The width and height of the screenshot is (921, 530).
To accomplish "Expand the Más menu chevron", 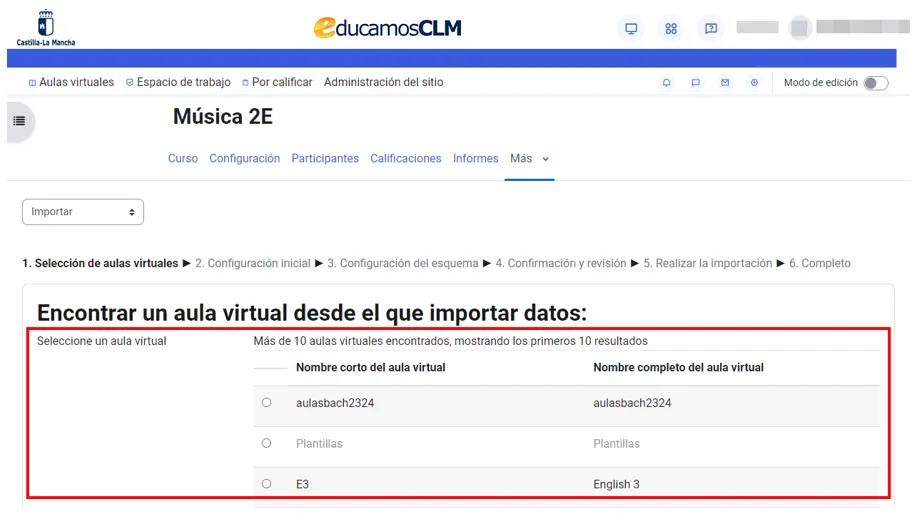I will 546,159.
